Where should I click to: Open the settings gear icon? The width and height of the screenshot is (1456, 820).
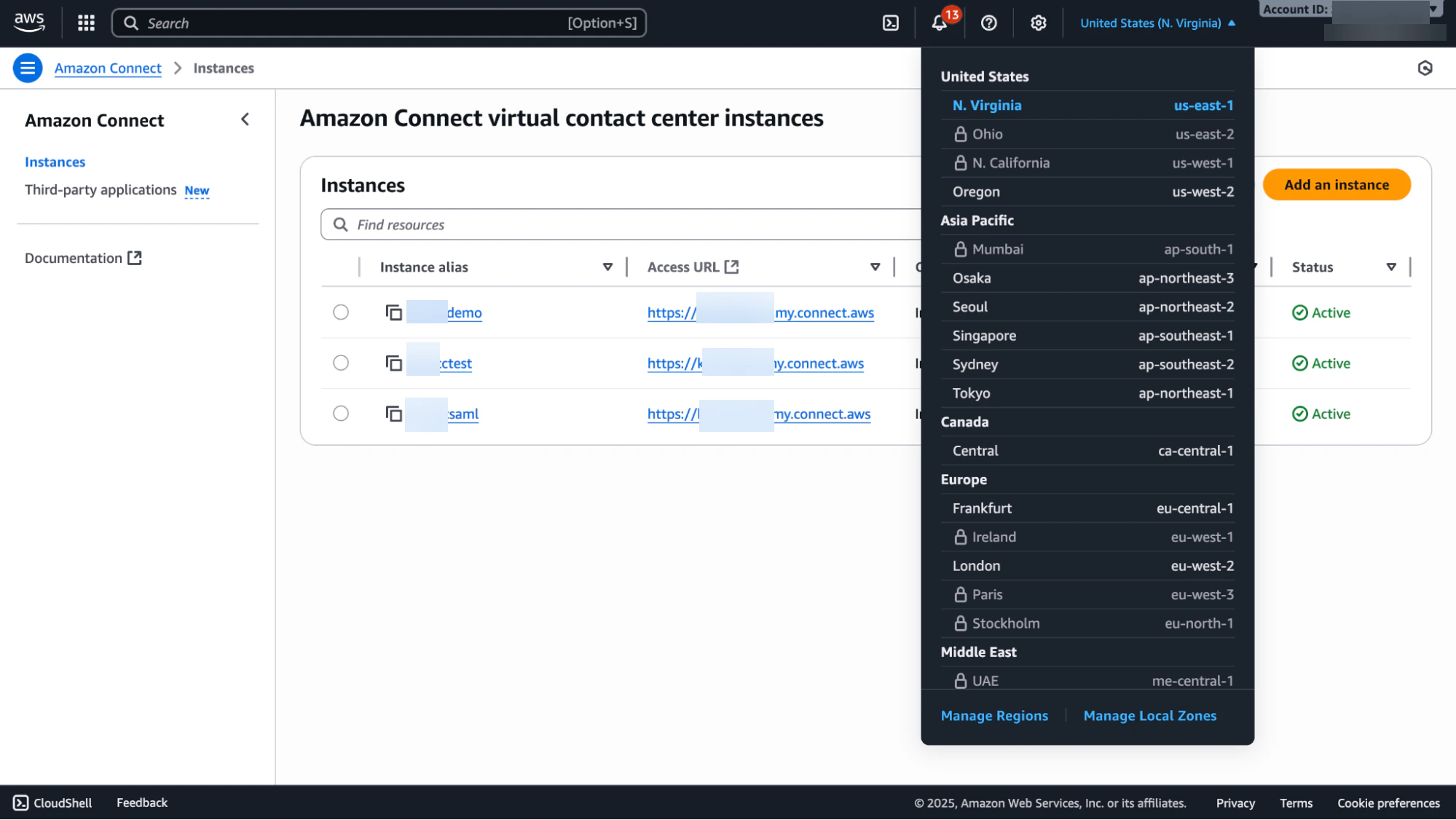(x=1037, y=23)
